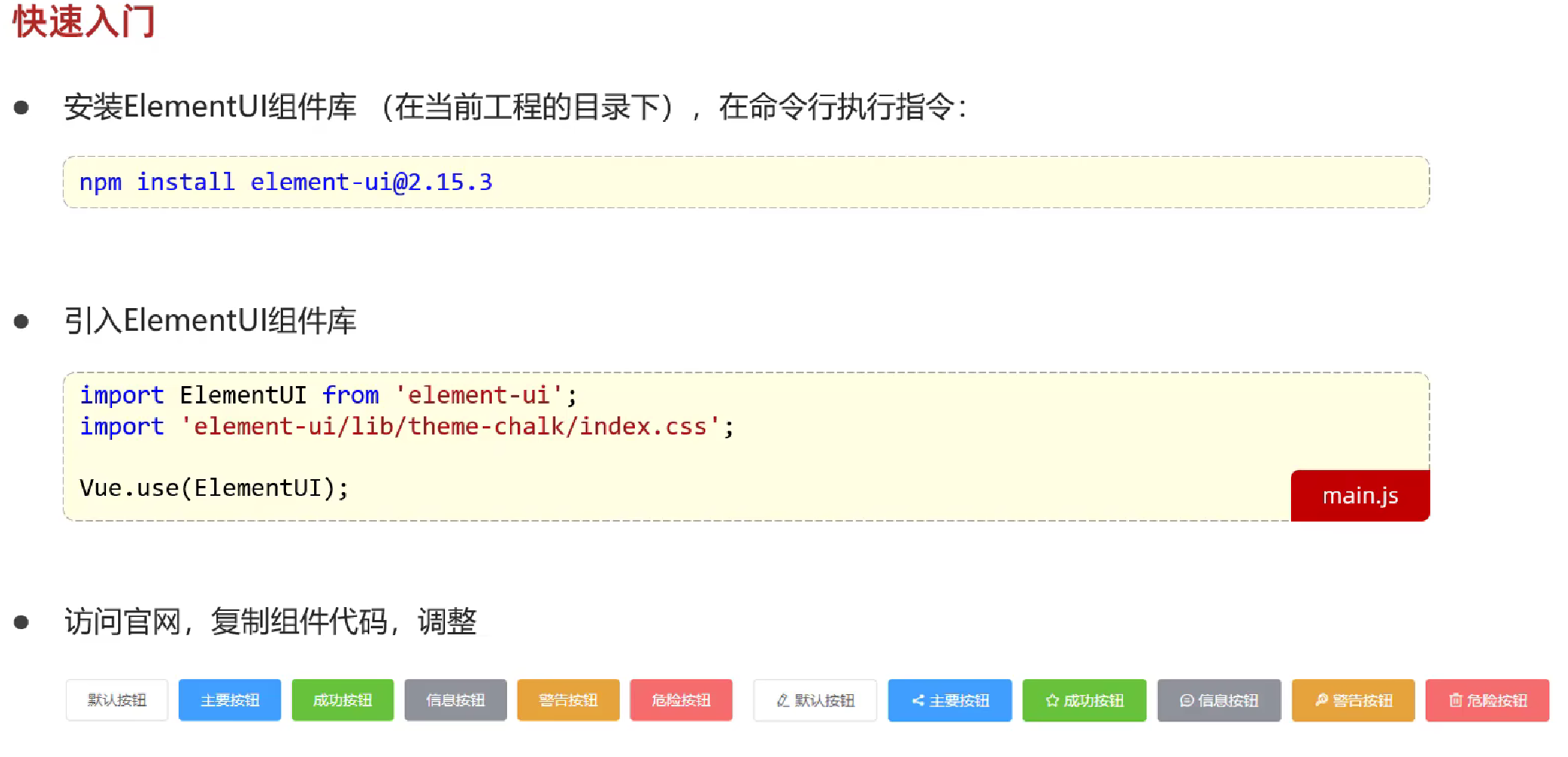Click the 成功按钮 with the star icon
The width and height of the screenshot is (1568, 757).
(1084, 700)
